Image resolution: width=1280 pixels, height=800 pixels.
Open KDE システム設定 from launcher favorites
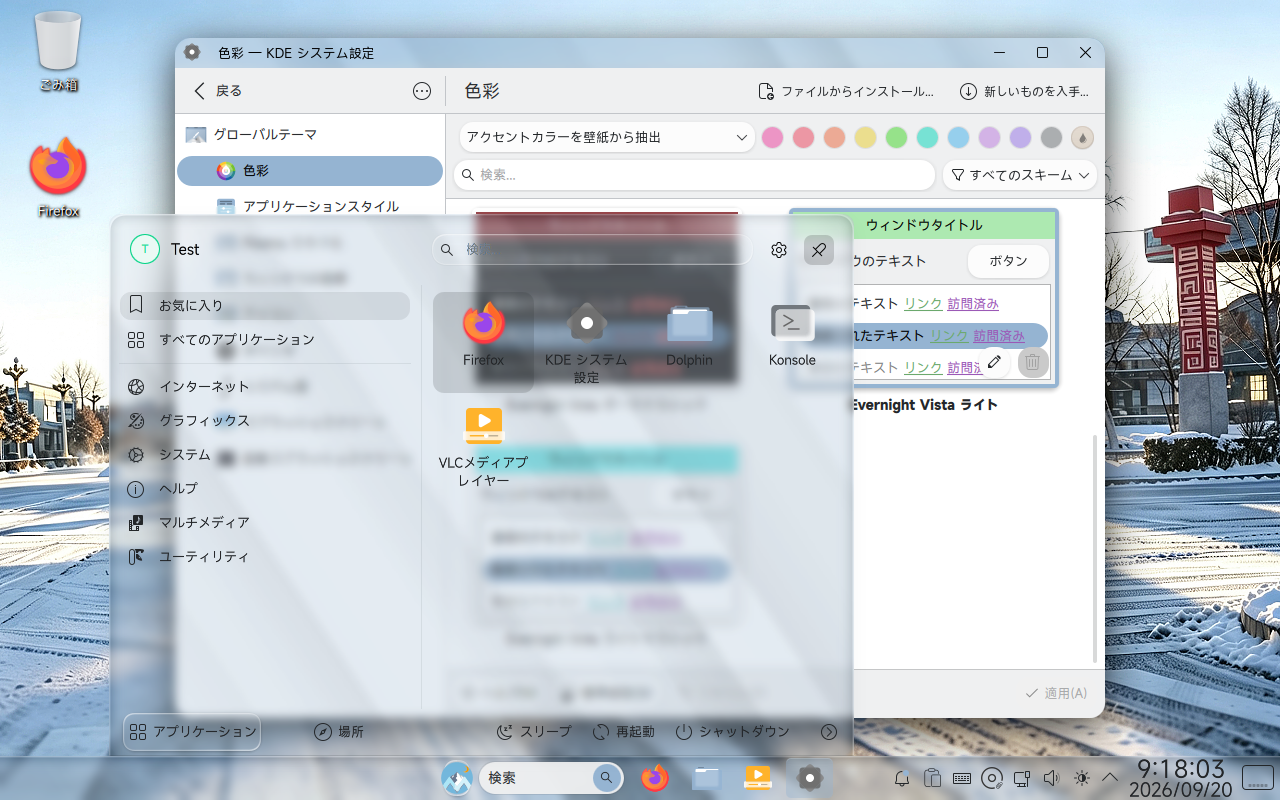tap(586, 341)
